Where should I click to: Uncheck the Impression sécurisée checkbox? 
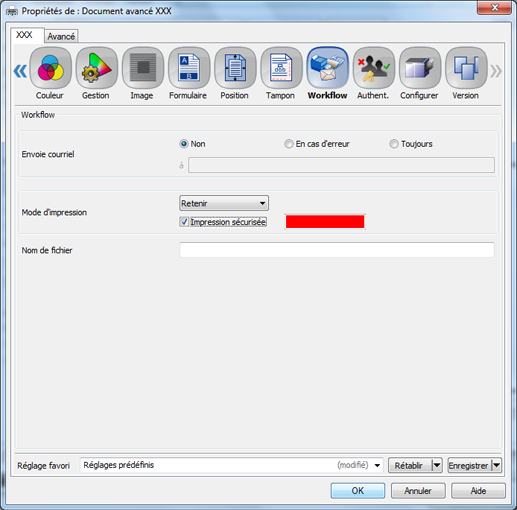184,222
